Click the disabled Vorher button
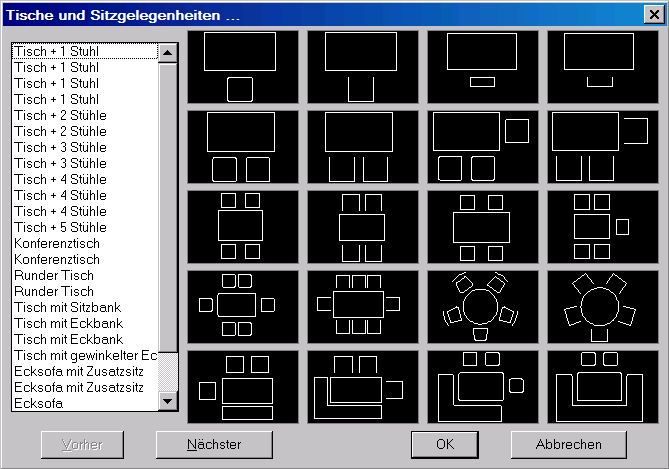Viewport: 669px width, 469px height. [x=82, y=445]
